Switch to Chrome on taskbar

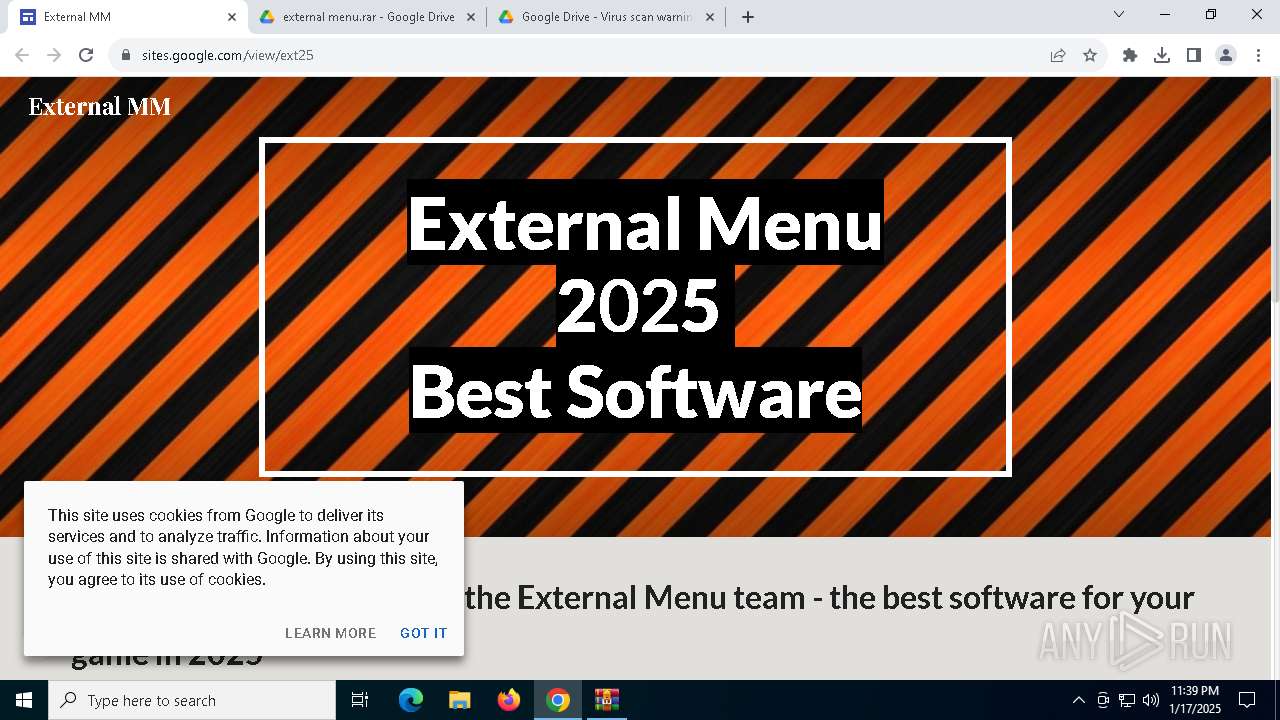tap(558, 700)
